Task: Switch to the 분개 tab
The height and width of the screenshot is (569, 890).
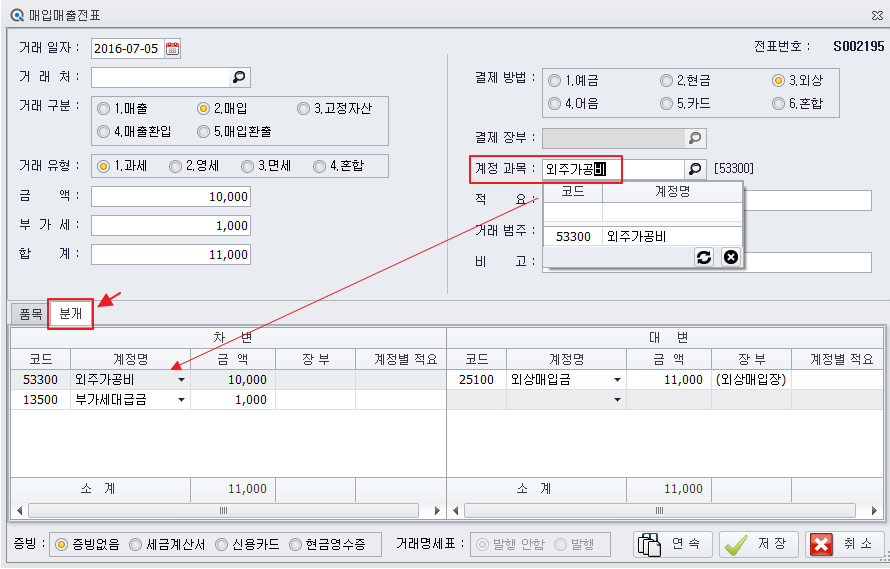Action: tap(70, 313)
